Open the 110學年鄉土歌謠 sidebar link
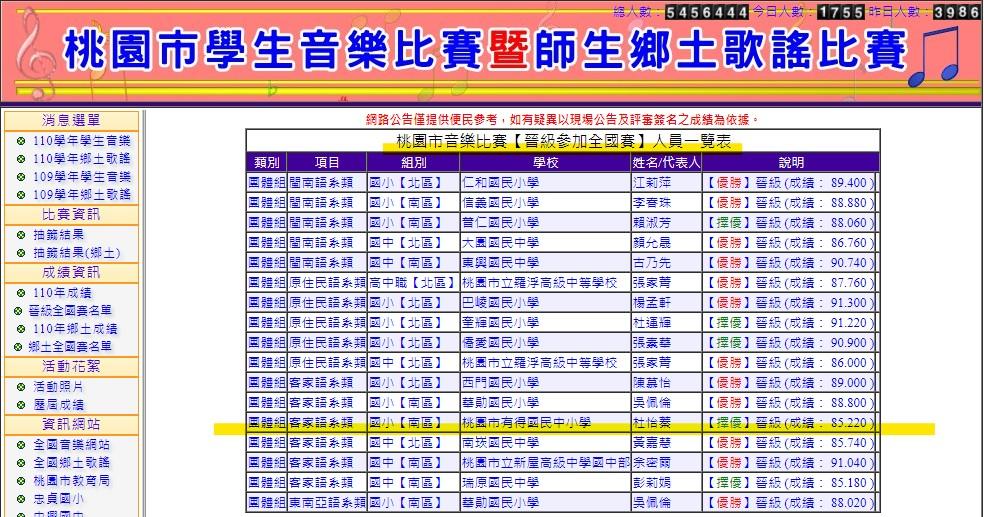Image resolution: width=984 pixels, height=517 pixels. pyautogui.click(x=81, y=159)
